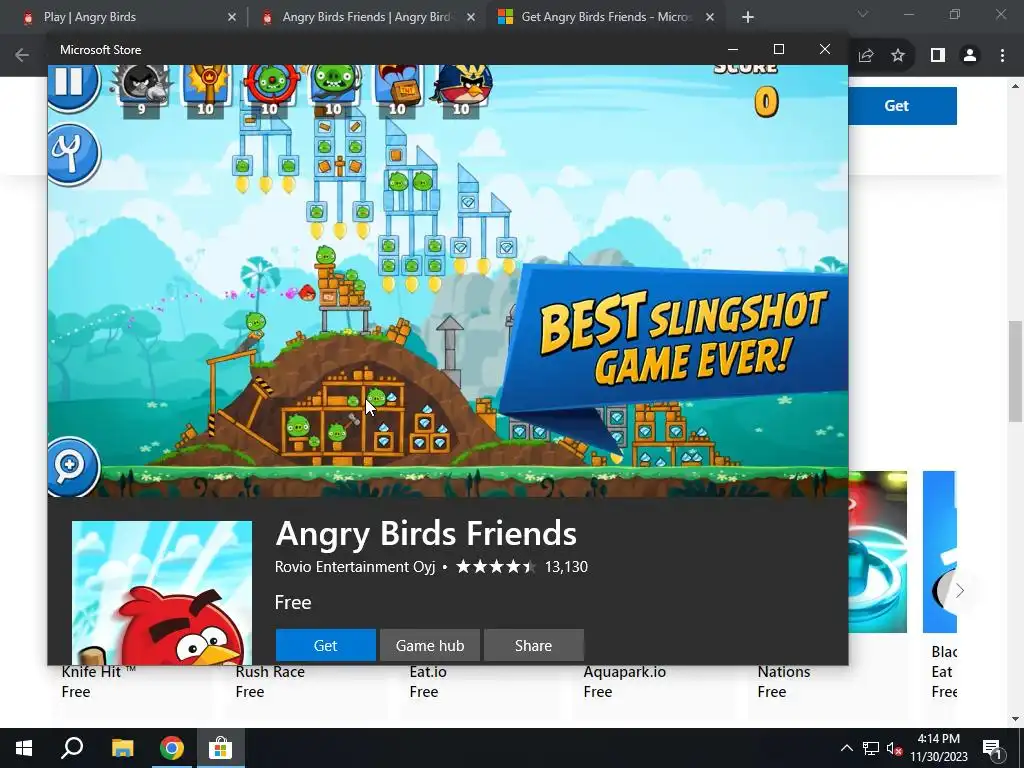Open a new browser tab

(748, 17)
